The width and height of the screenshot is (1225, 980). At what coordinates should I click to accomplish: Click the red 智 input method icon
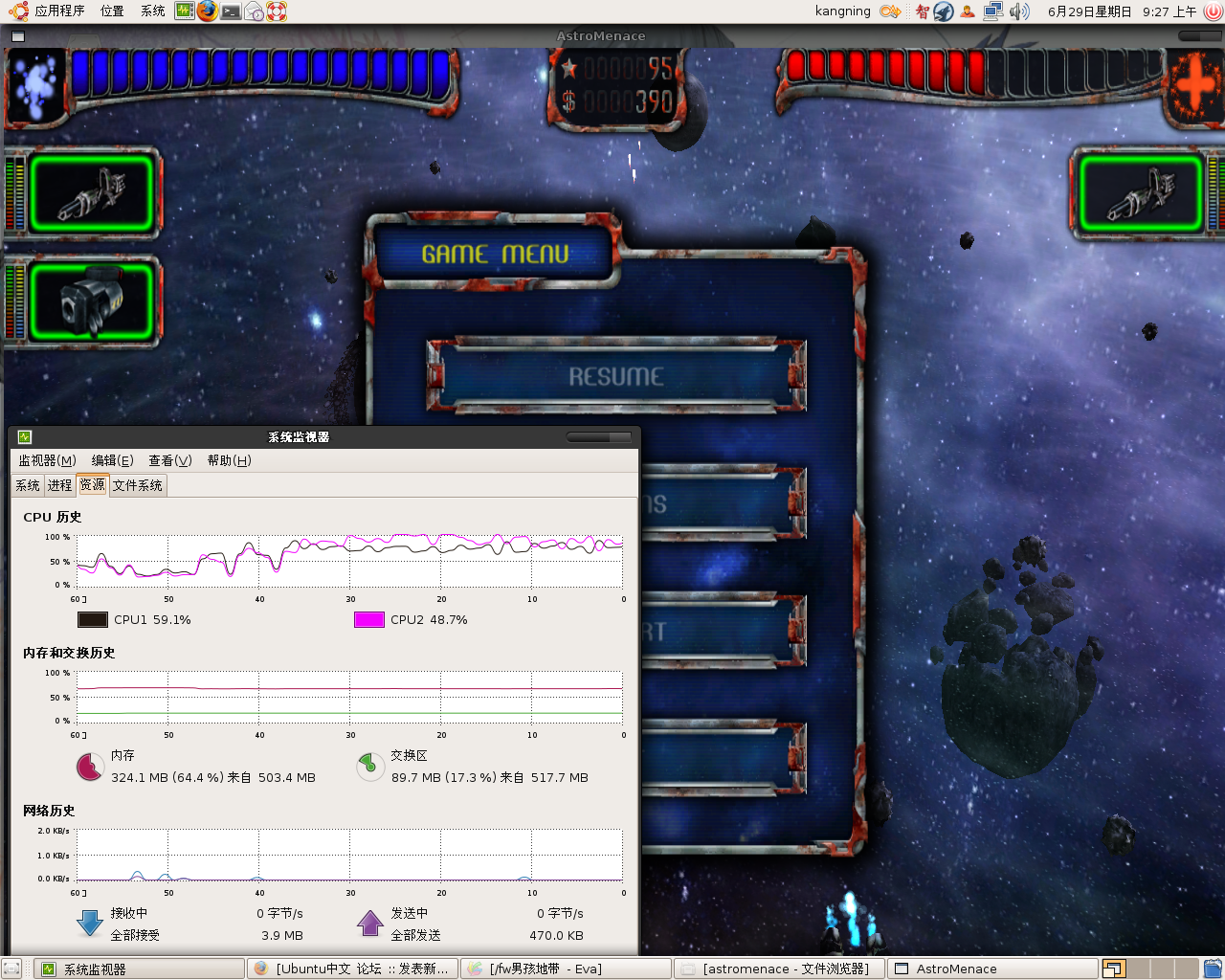click(x=922, y=11)
